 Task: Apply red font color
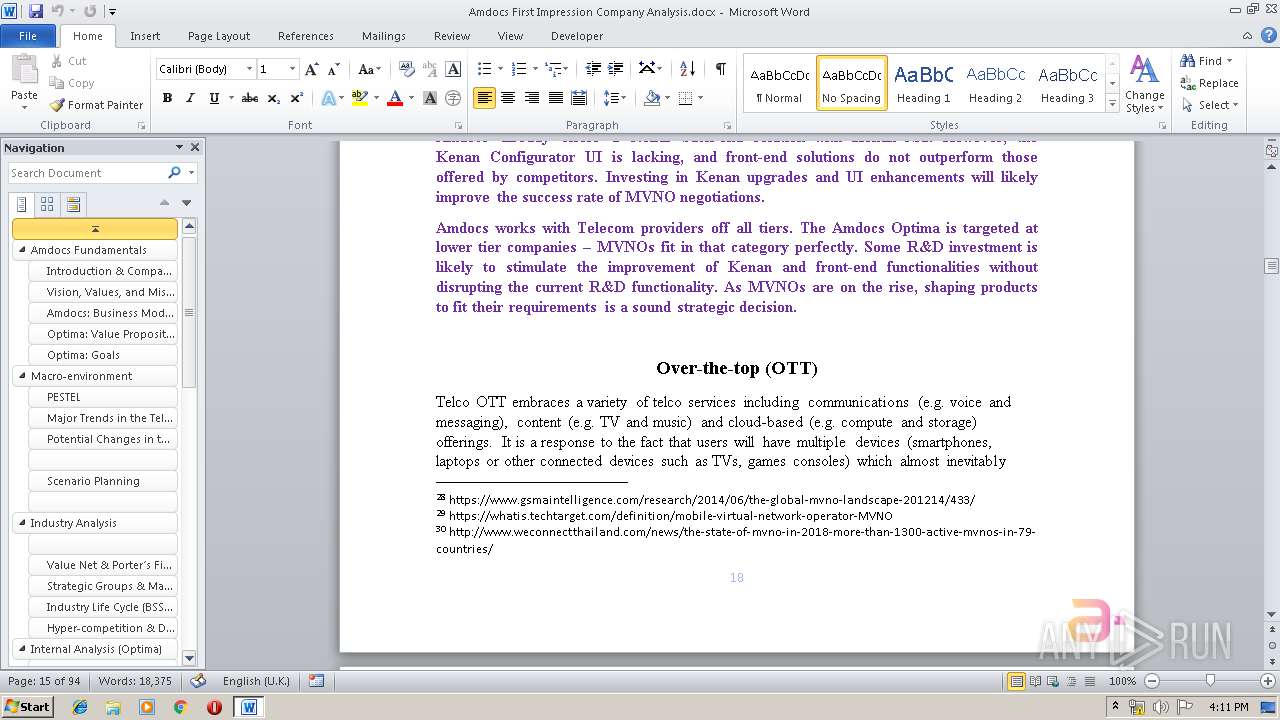pos(395,98)
